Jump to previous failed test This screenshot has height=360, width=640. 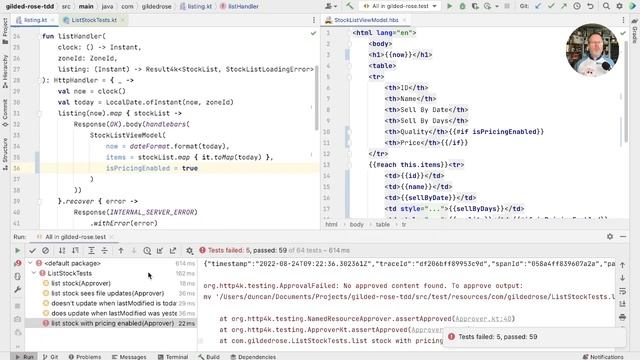[121, 250]
